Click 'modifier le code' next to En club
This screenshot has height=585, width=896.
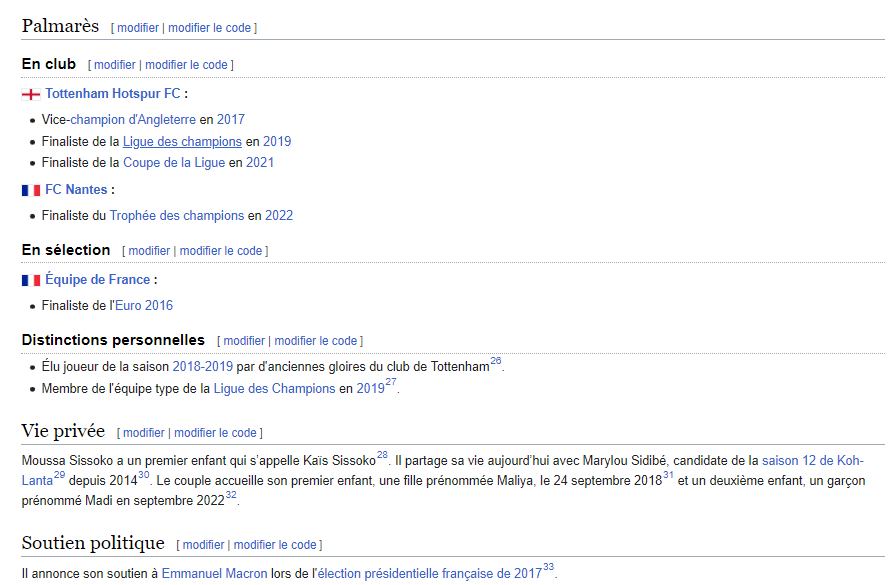tap(186, 65)
